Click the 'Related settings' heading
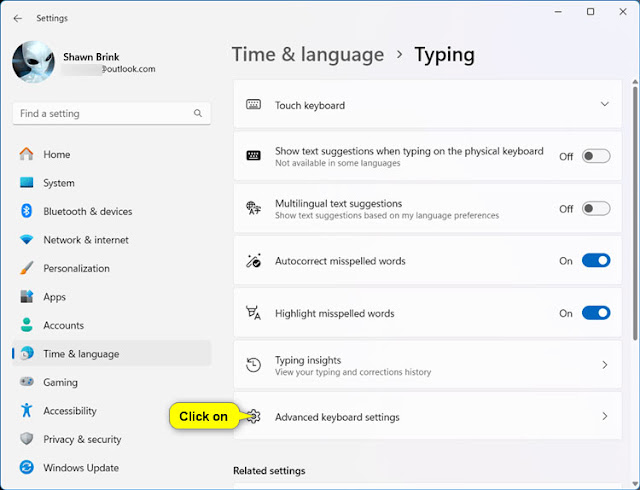Viewport: 640px width, 490px height. tap(269, 470)
